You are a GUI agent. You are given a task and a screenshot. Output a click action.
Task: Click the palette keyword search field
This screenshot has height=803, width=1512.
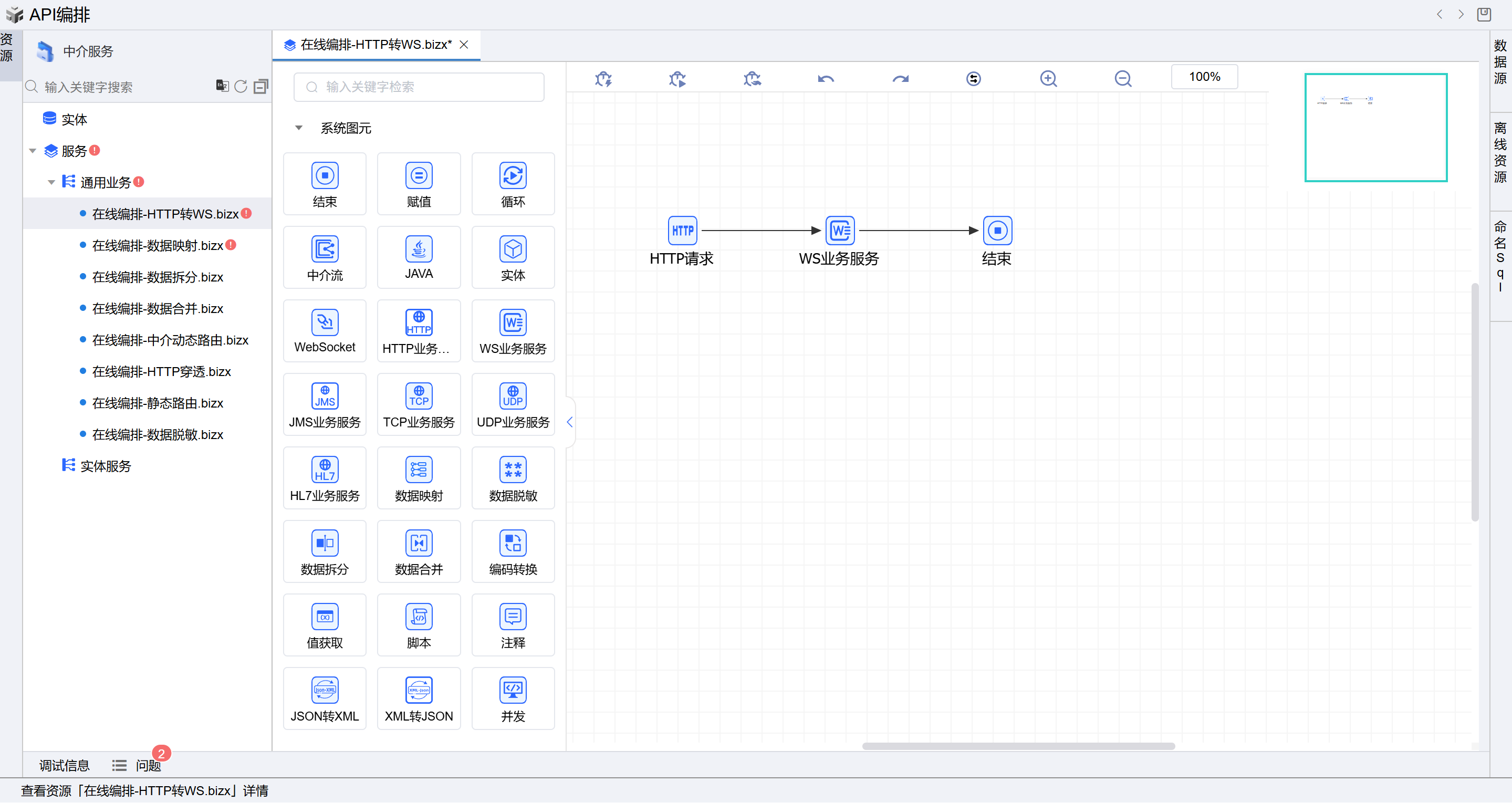click(419, 87)
